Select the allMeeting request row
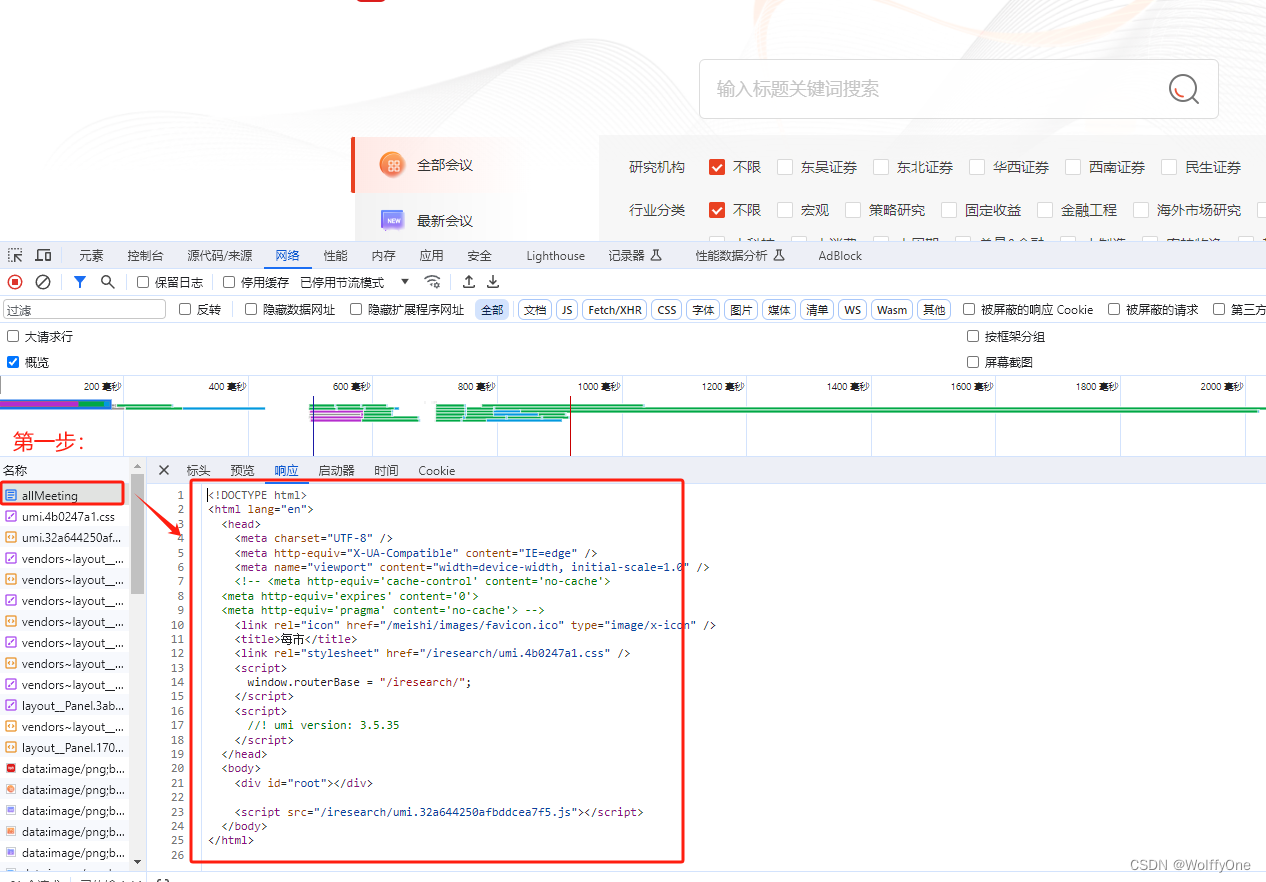The image size is (1266, 882). click(63, 495)
